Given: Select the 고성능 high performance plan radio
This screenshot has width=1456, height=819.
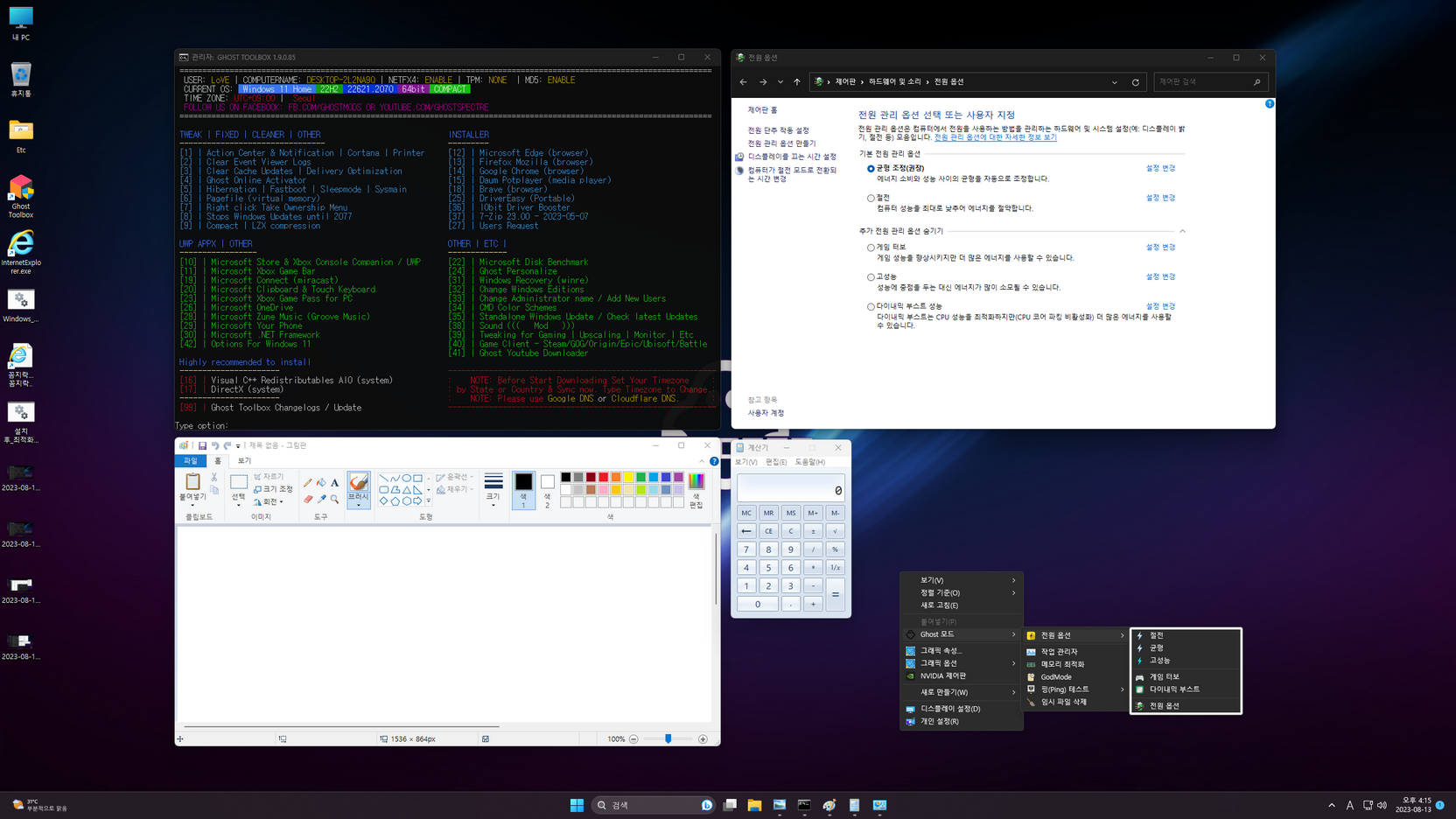Looking at the screenshot, I should pyautogui.click(x=871, y=277).
